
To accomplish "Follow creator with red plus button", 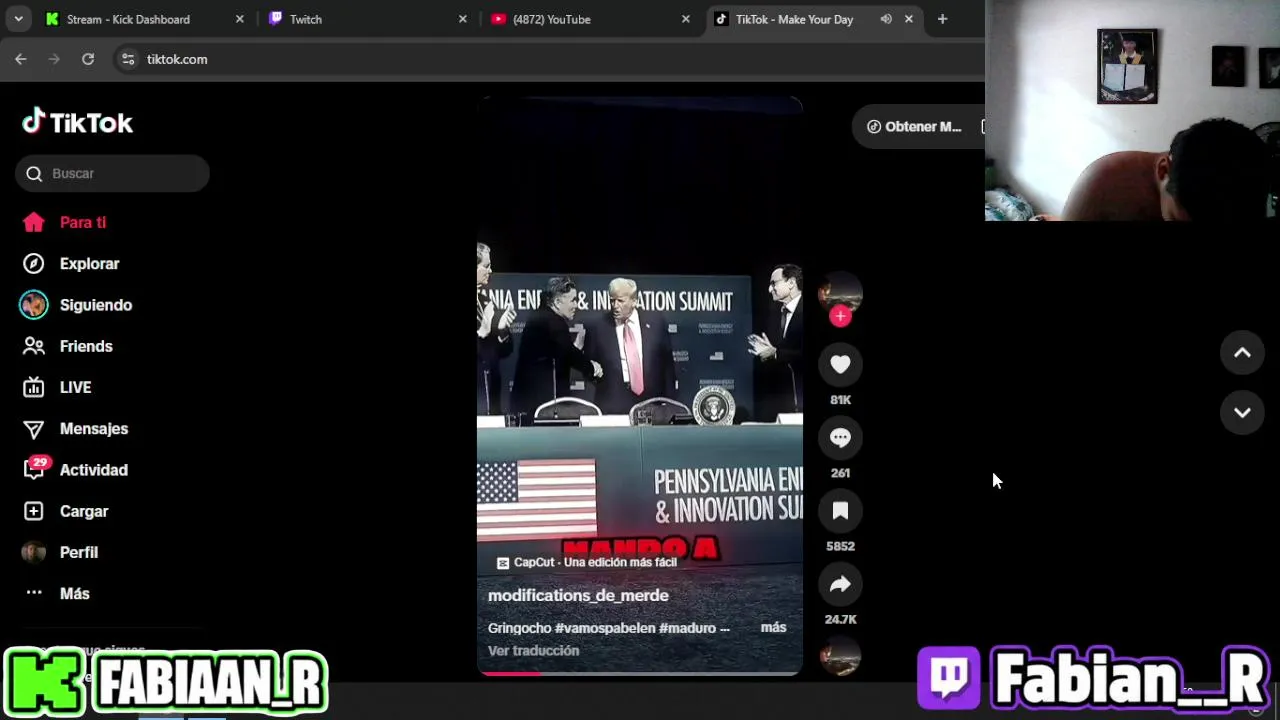I will click(840, 316).
